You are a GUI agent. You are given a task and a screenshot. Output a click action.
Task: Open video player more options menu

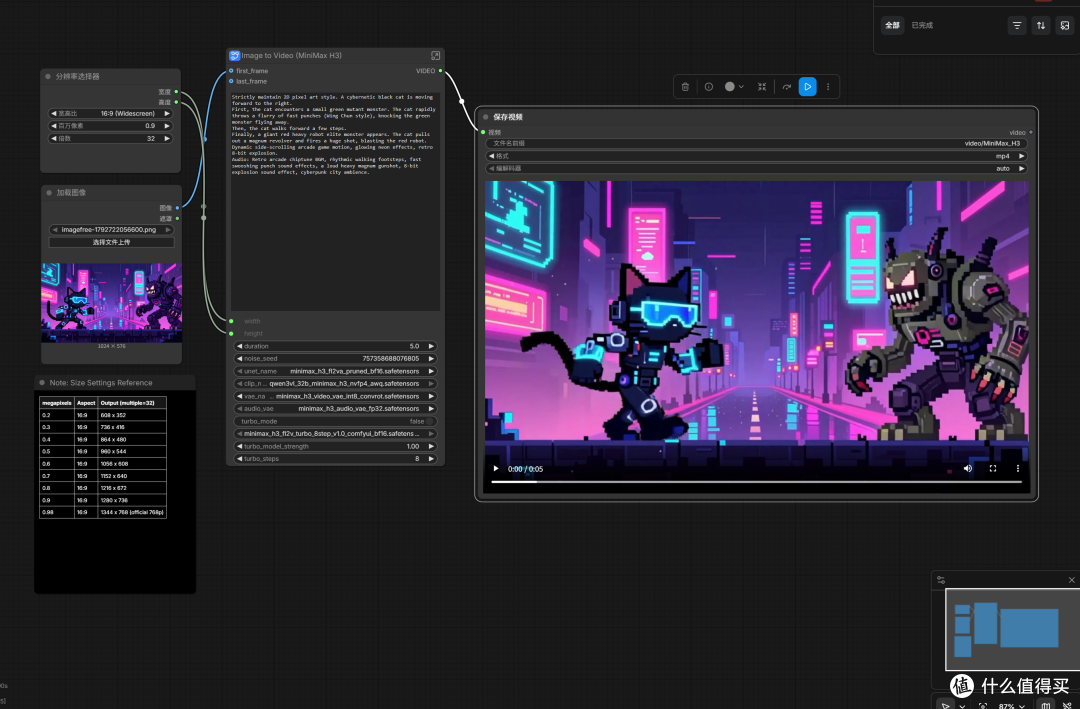click(1017, 469)
